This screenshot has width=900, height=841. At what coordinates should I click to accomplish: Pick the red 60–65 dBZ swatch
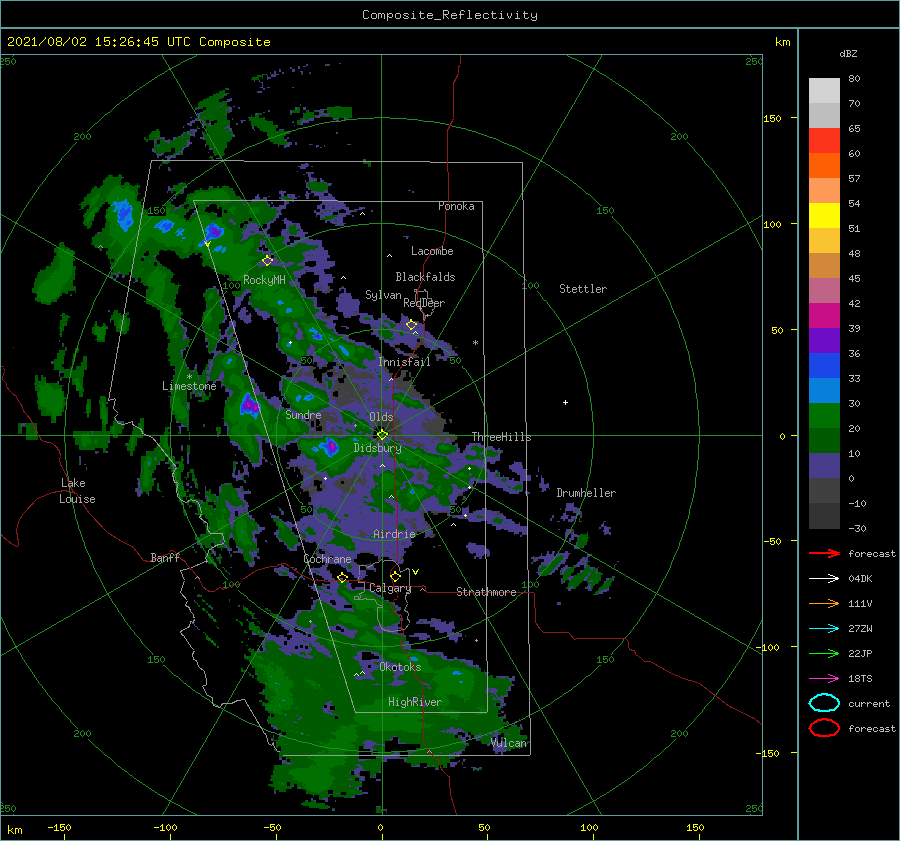(x=824, y=141)
